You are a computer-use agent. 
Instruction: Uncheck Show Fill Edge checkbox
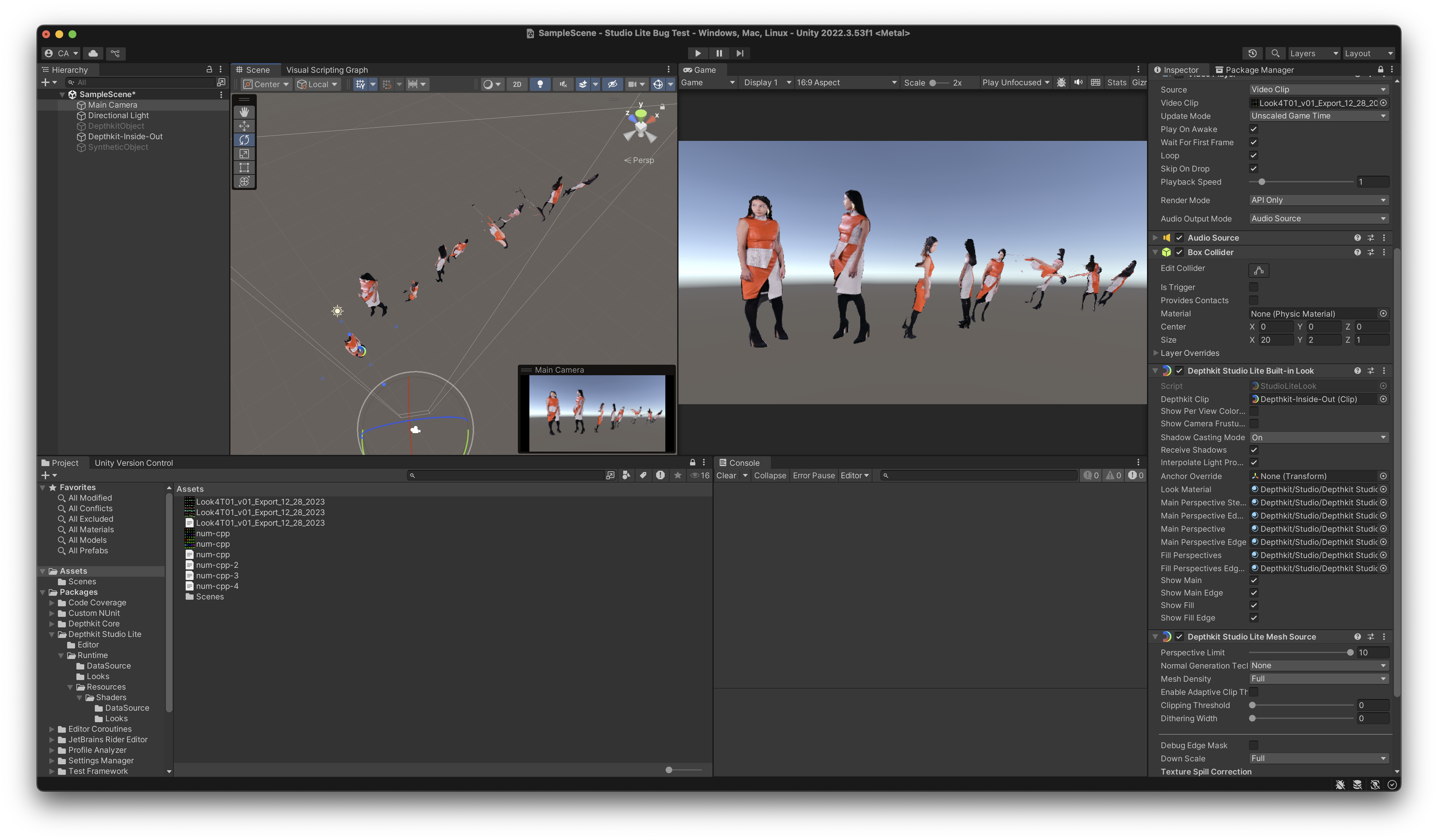(1253, 617)
